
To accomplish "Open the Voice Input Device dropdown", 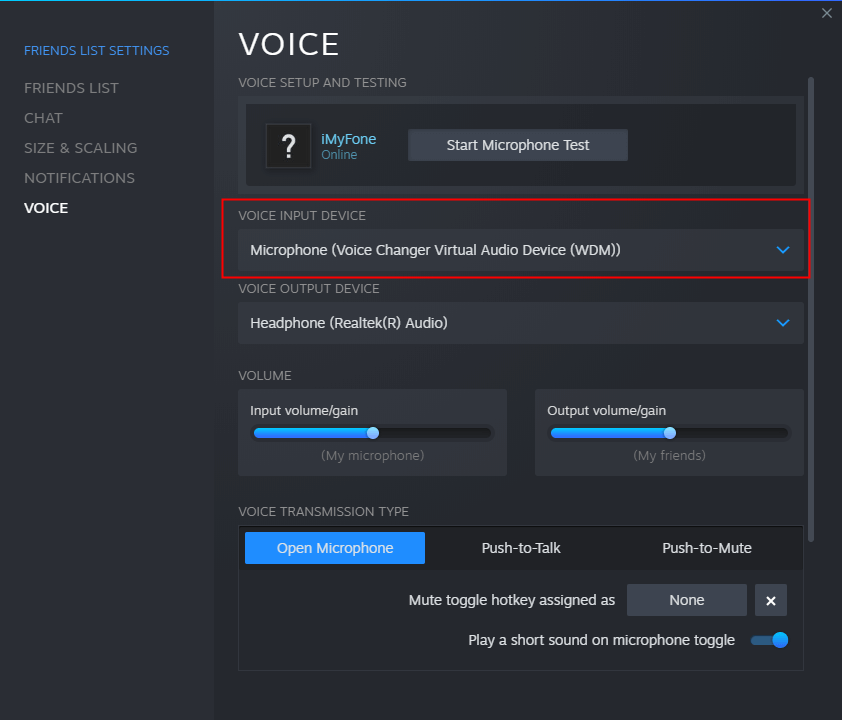I will tap(521, 250).
